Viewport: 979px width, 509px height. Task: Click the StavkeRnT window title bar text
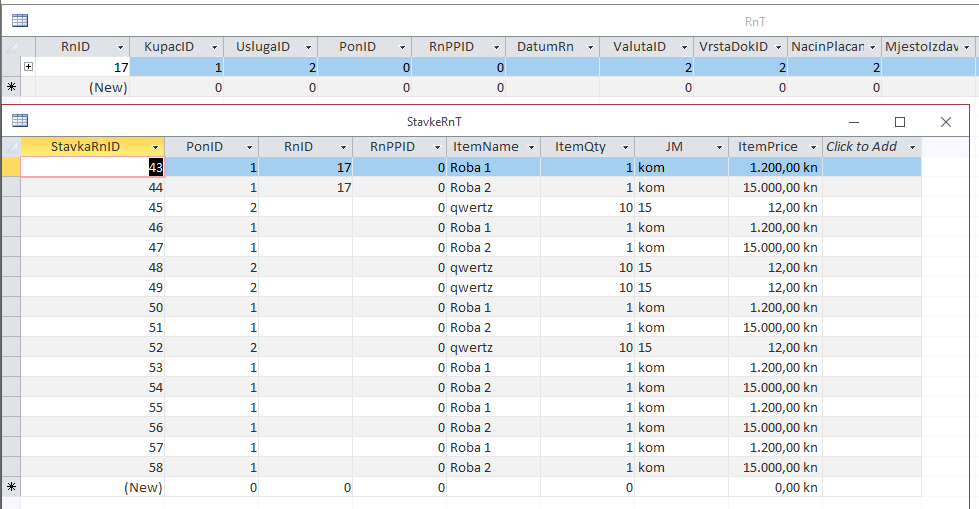click(434, 122)
